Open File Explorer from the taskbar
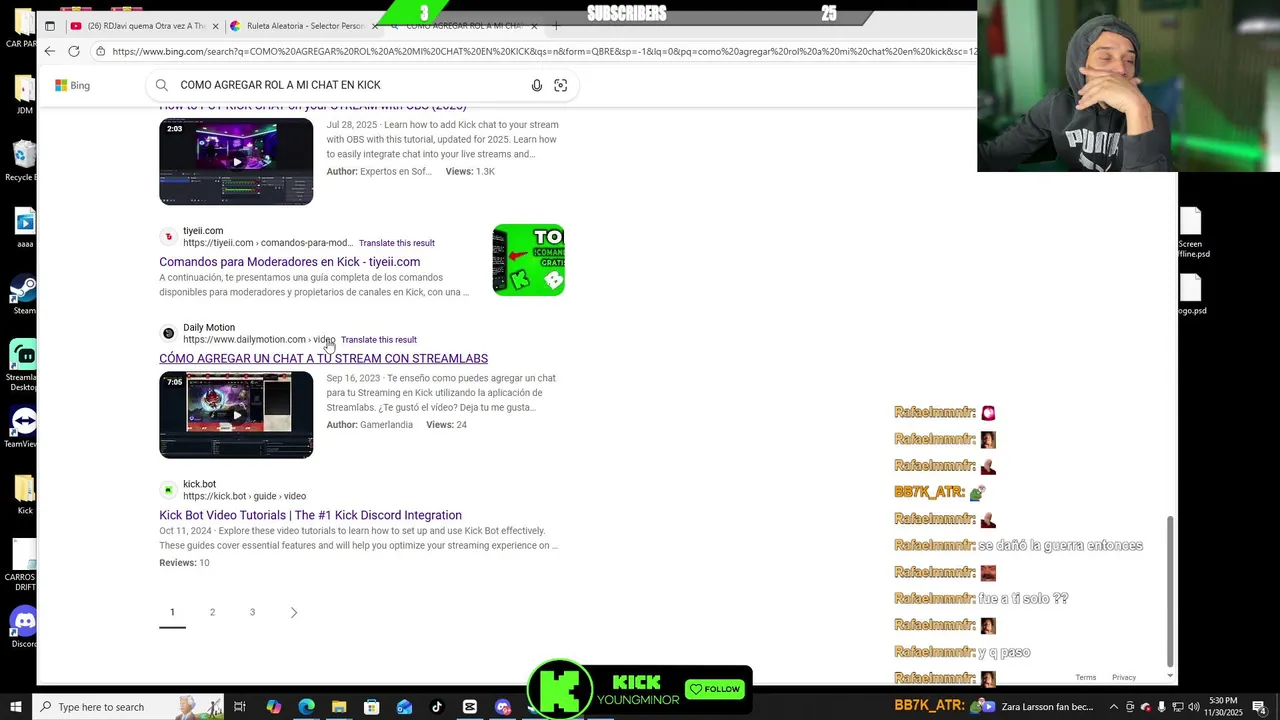Screen dimensions: 1280x720 click(x=339, y=707)
